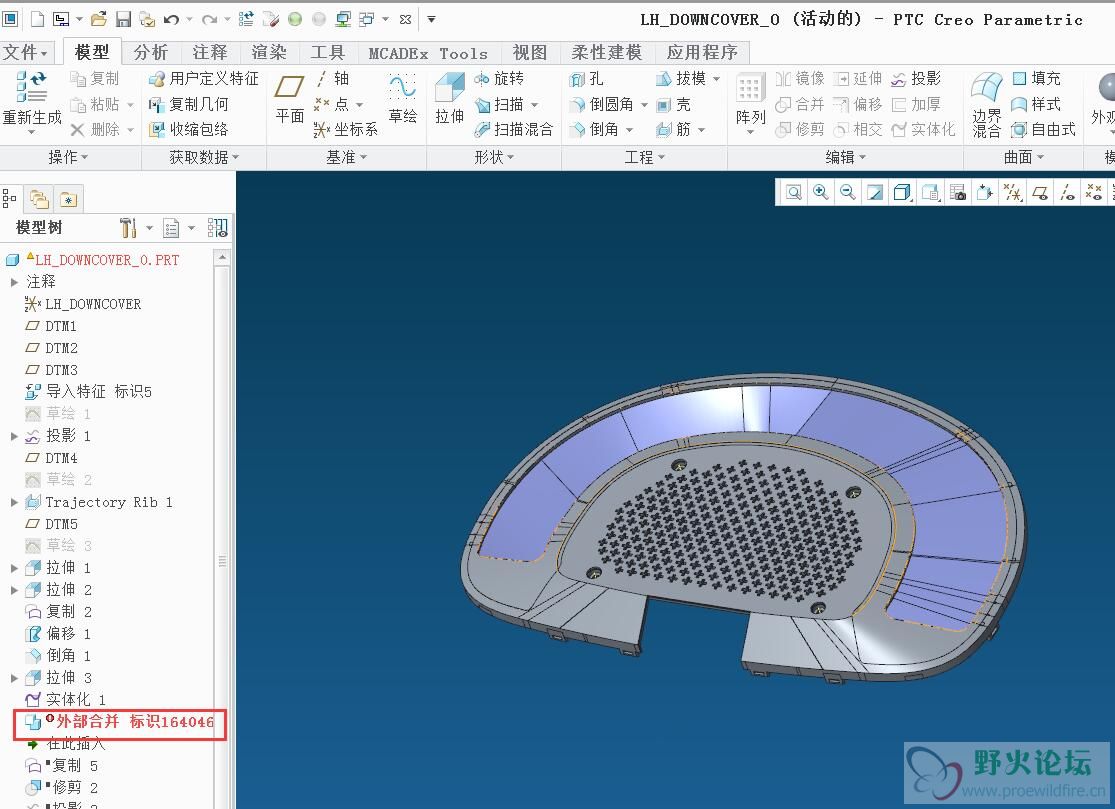Viewport: 1115px width, 809px height.
Task: Select the 倒圆角 (Round) tool
Action: click(601, 105)
